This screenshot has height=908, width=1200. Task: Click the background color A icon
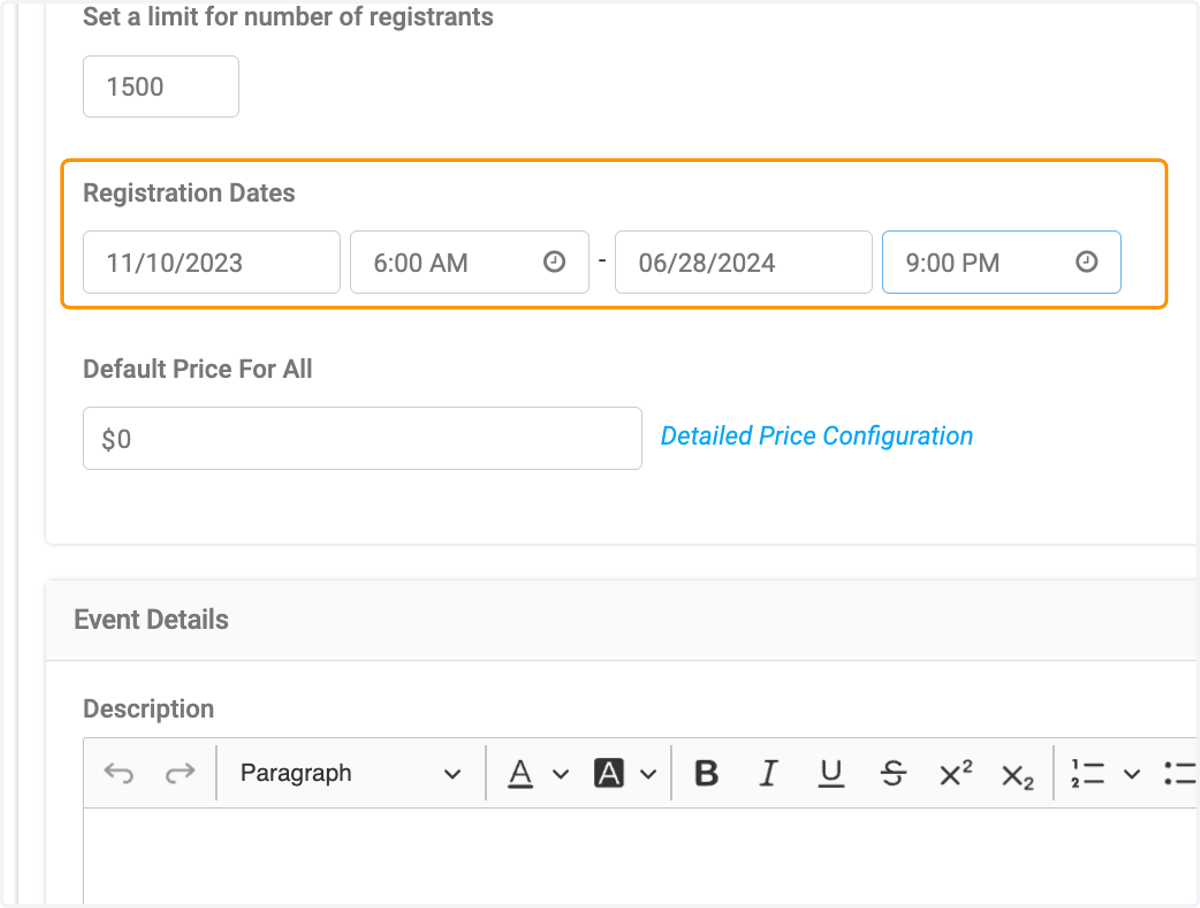pos(609,773)
